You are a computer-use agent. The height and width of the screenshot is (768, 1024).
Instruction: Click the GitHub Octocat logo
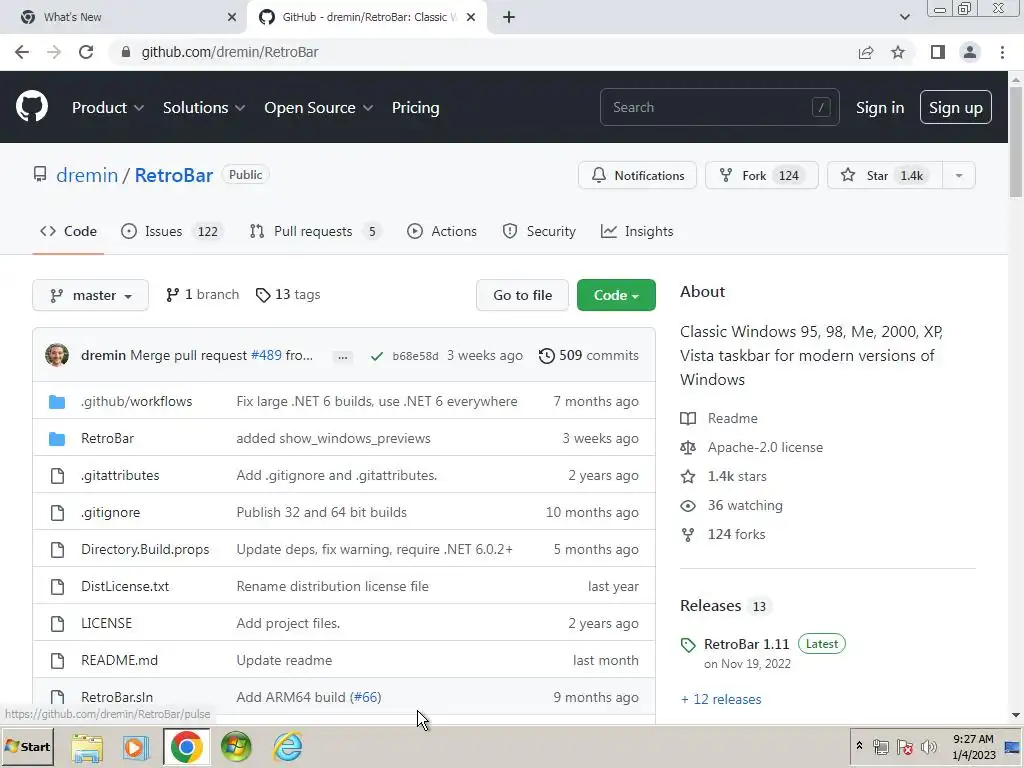[x=31, y=107]
